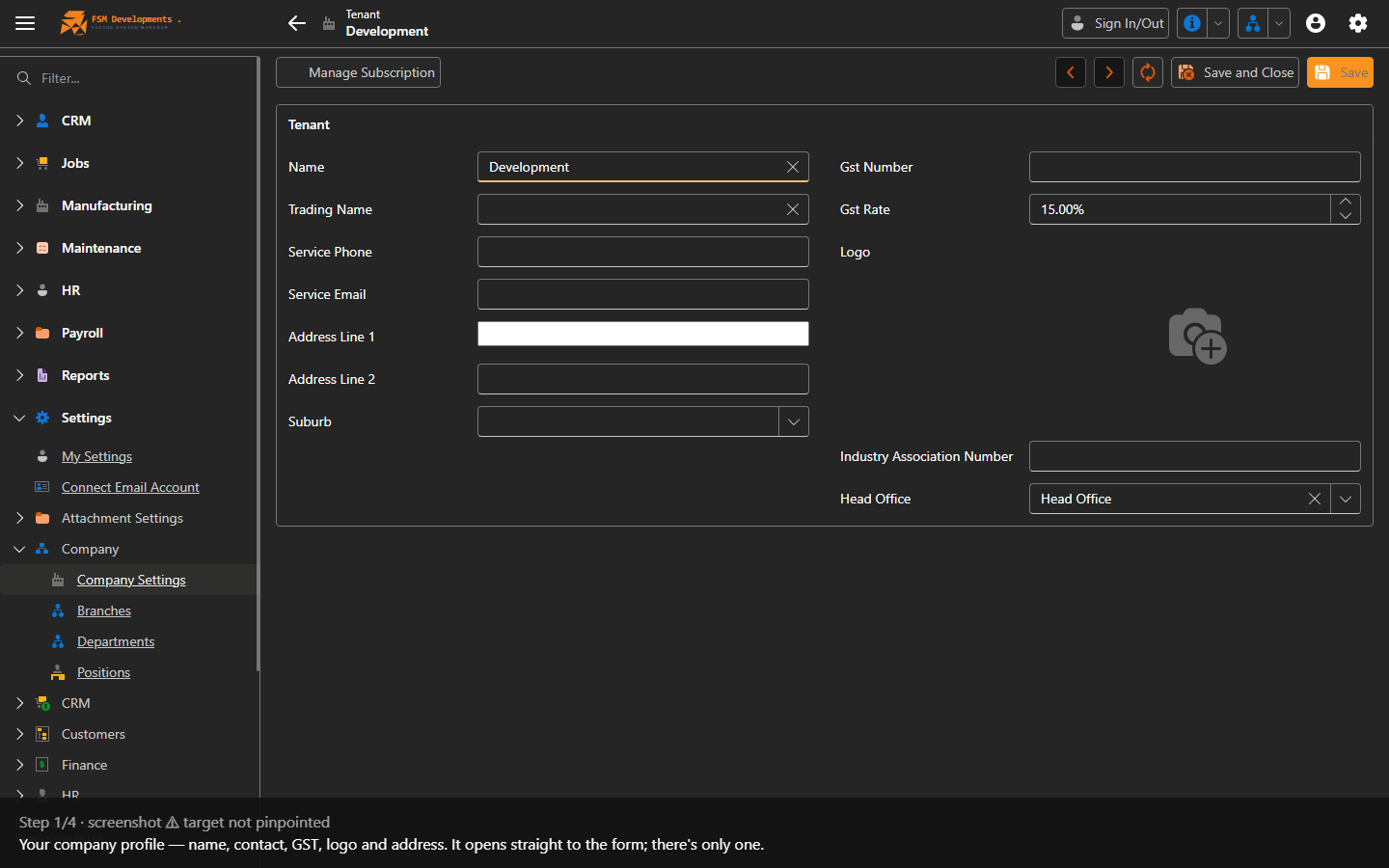Click the Service Email field
This screenshot has width=1389, height=868.
point(643,294)
